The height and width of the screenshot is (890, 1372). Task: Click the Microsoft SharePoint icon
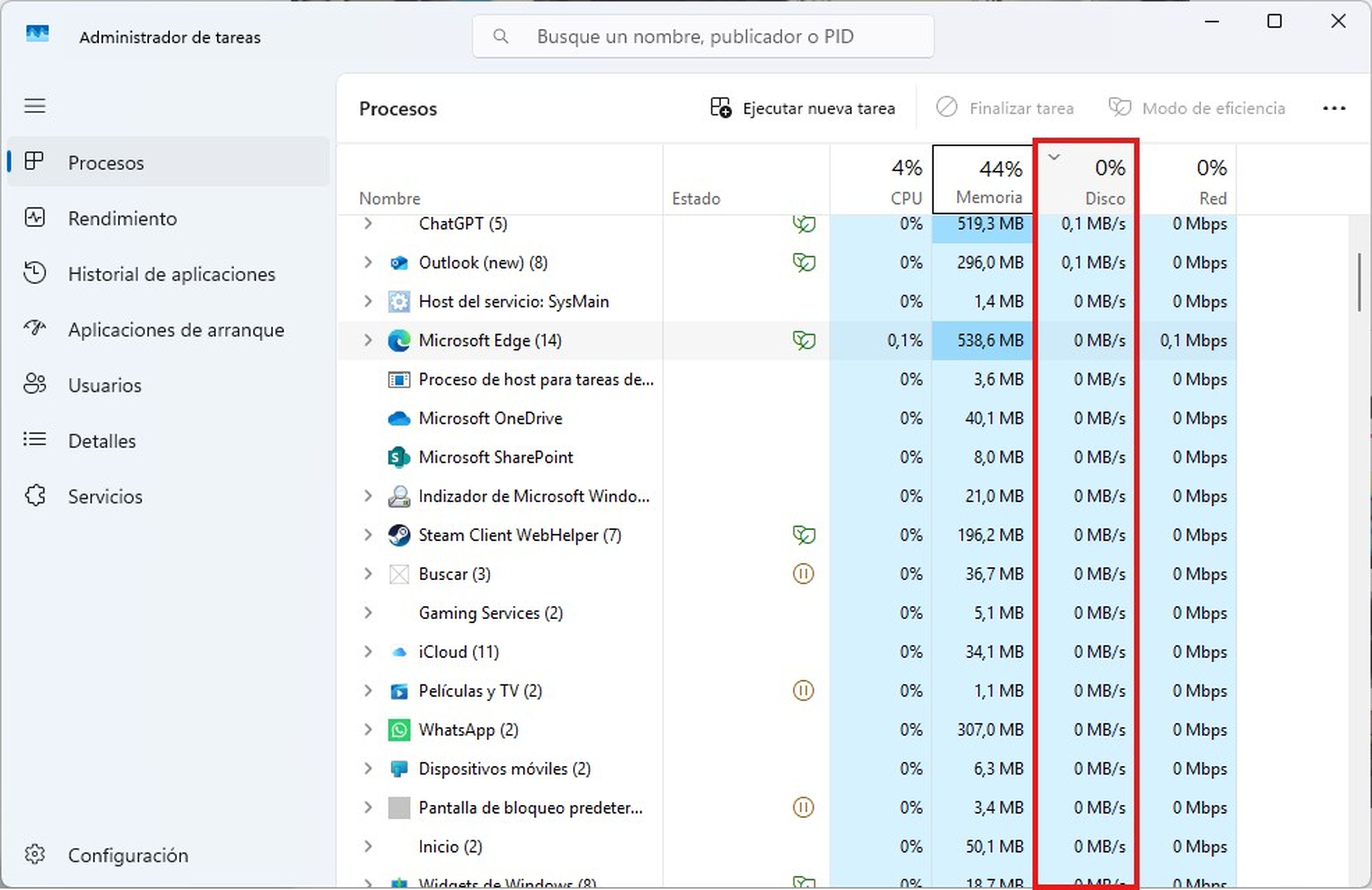coord(399,457)
